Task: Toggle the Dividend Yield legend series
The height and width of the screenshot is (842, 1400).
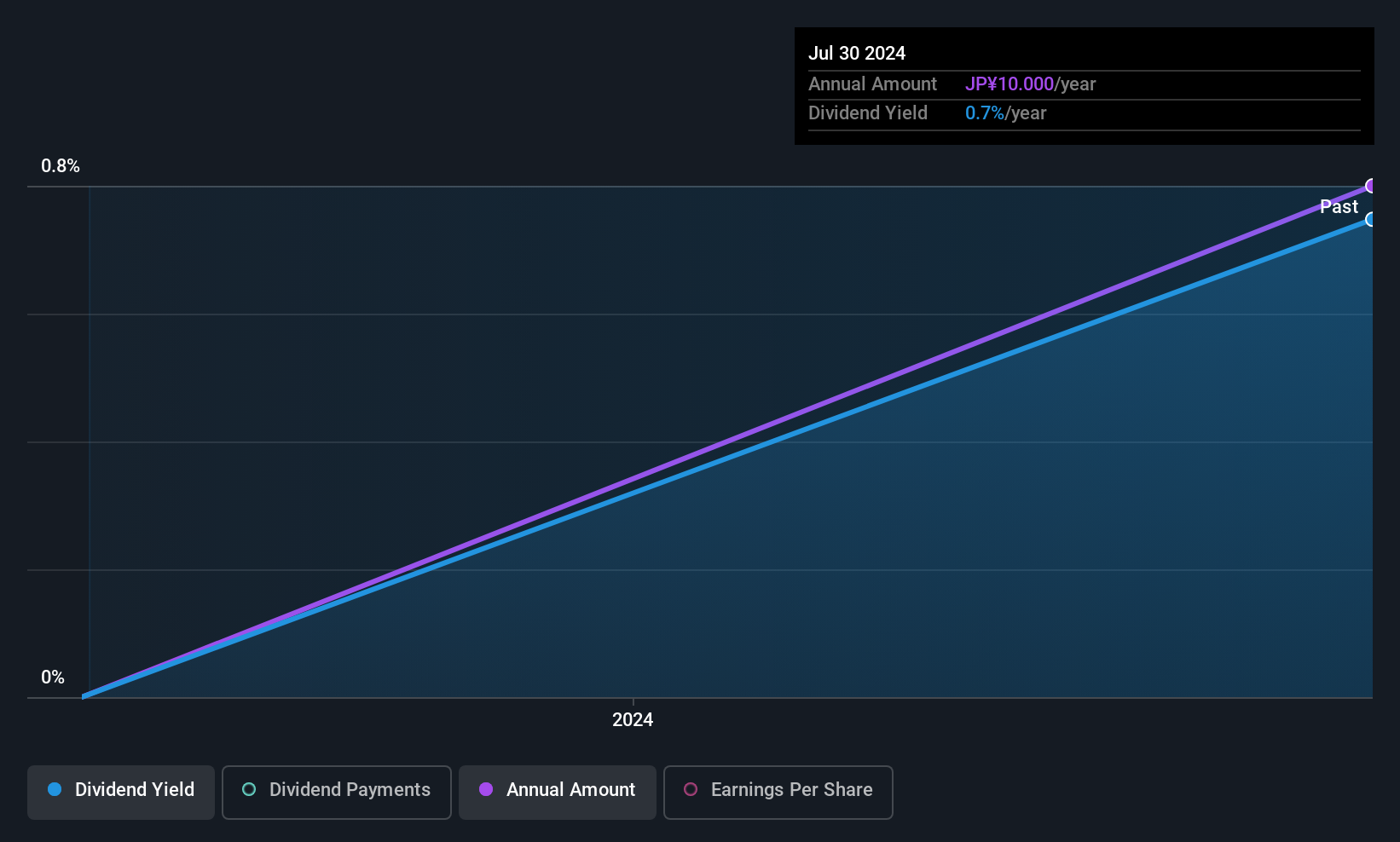Action: 121,793
